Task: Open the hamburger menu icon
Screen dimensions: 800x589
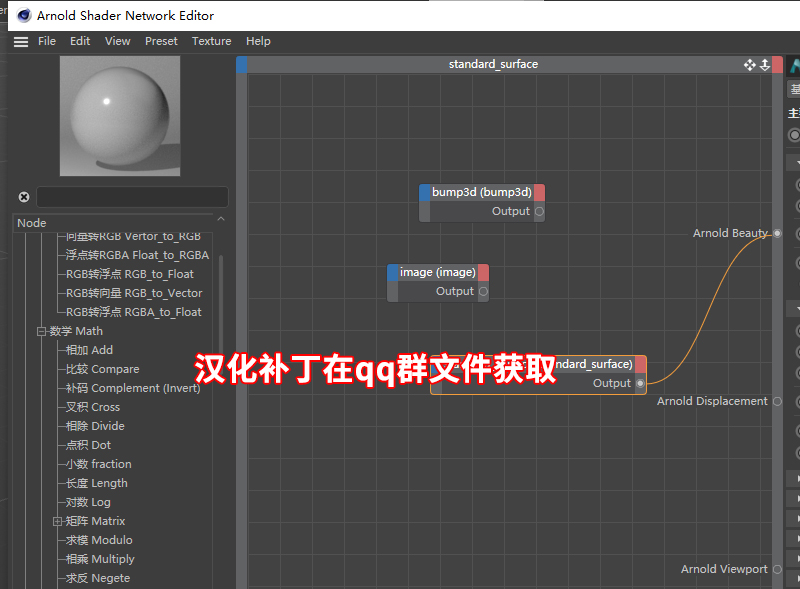Action: [21, 42]
